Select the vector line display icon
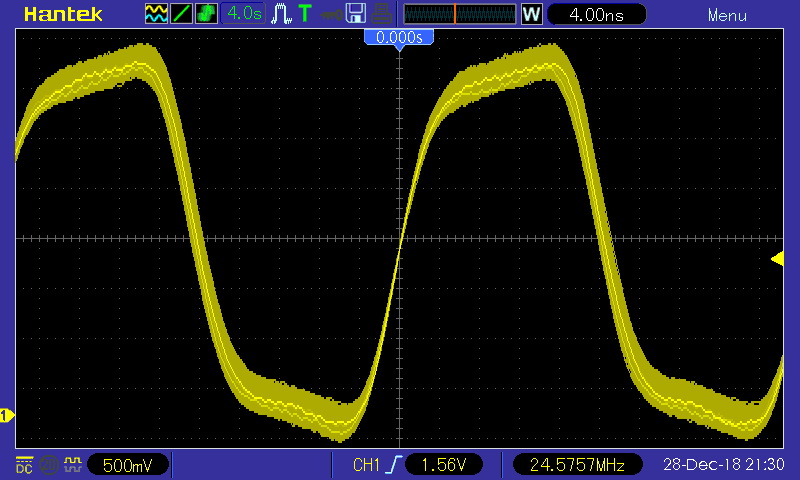This screenshot has width=800, height=480. click(x=181, y=14)
